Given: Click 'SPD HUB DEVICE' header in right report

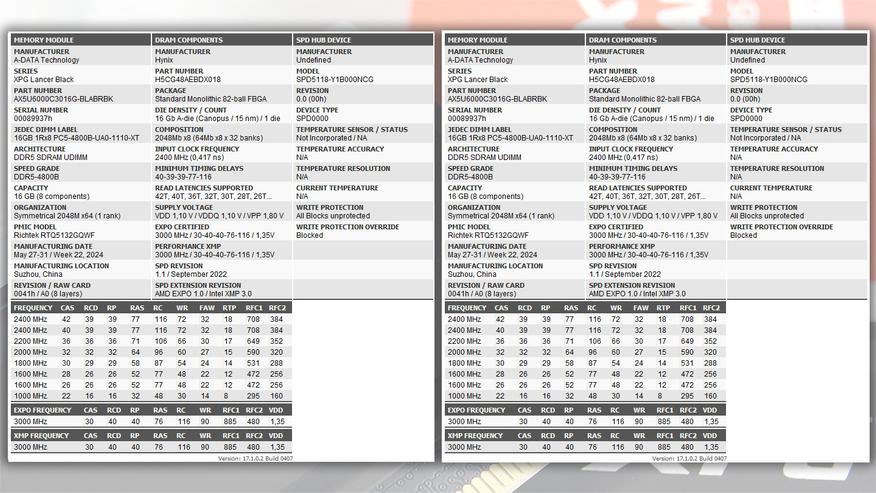Looking at the screenshot, I should [758, 40].
